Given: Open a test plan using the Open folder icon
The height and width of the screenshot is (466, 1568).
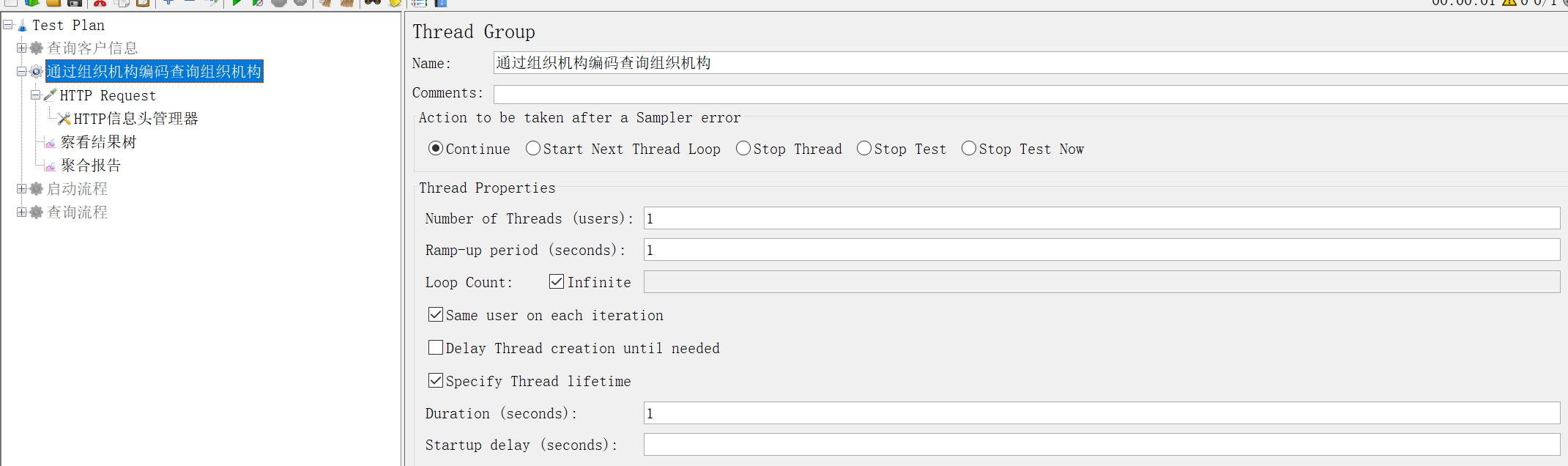Looking at the screenshot, I should (53, 4).
